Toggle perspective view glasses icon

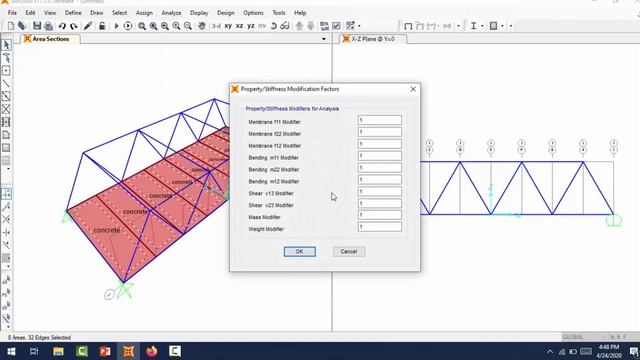285,26
